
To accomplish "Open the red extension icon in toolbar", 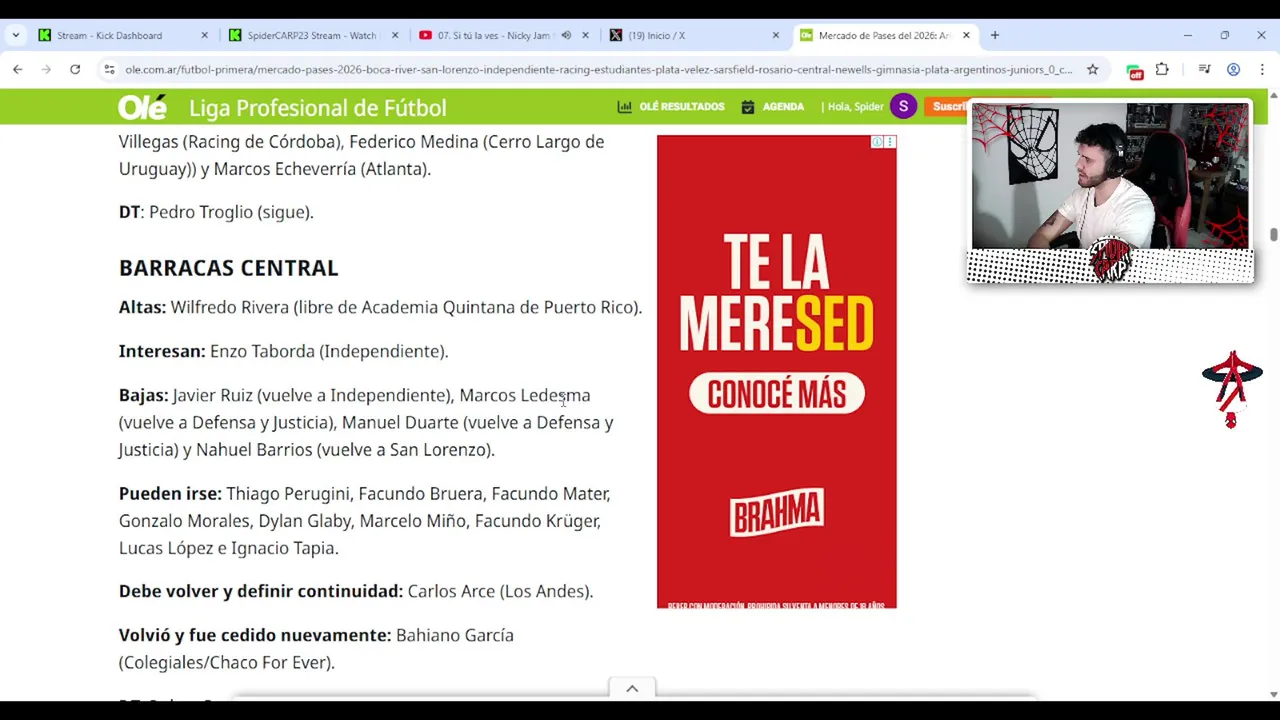I will point(1134,71).
